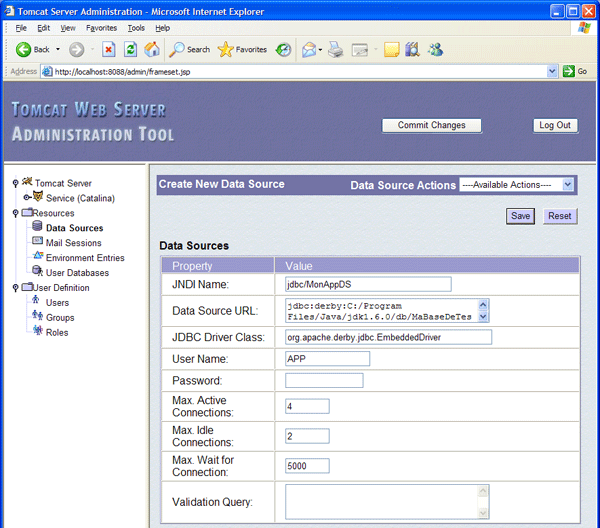Viewport: 600px width, 528px height.
Task: Open the address bar URL dropdown
Action: 552,72
